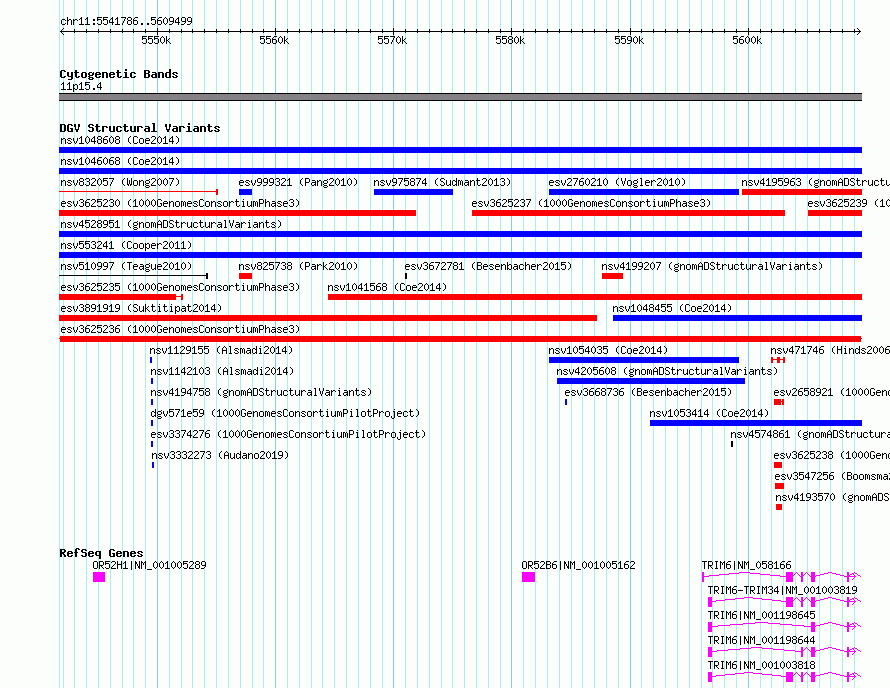Viewport: 890px width, 688px height.
Task: Click esv3891919 (Suktitipat2014) label
Action: tap(141, 308)
